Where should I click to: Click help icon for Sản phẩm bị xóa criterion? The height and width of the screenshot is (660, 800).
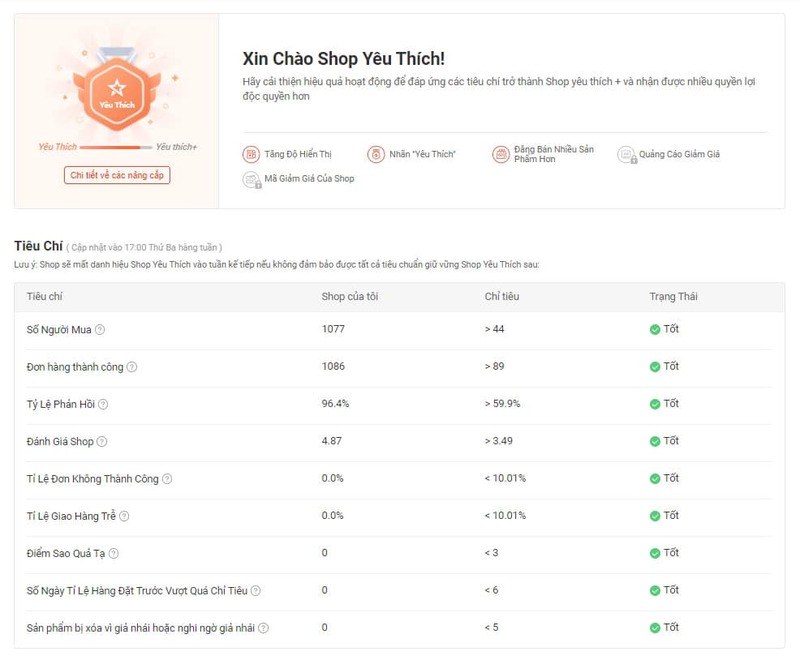pos(264,628)
